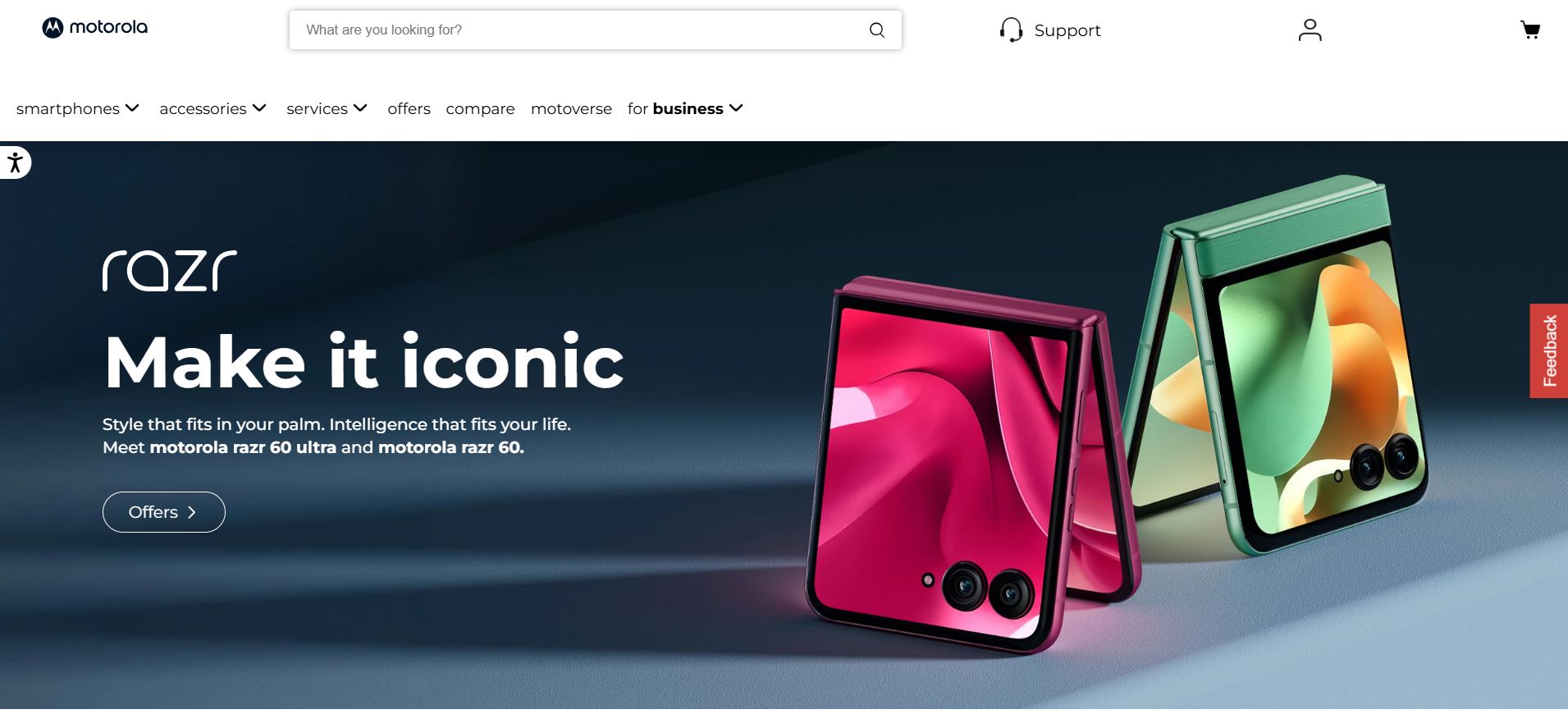The height and width of the screenshot is (714, 1568).
Task: Open the shopping cart icon
Action: point(1529,30)
